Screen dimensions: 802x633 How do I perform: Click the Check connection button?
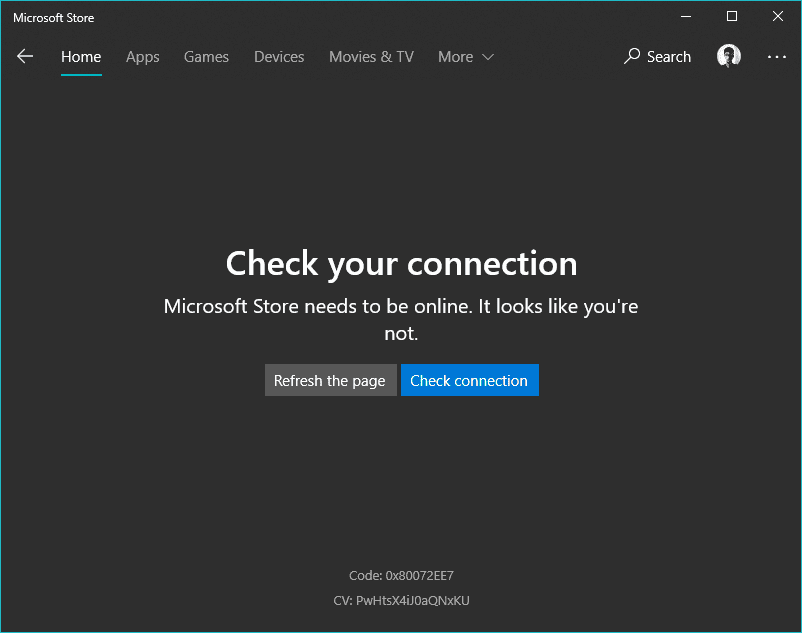tap(470, 380)
